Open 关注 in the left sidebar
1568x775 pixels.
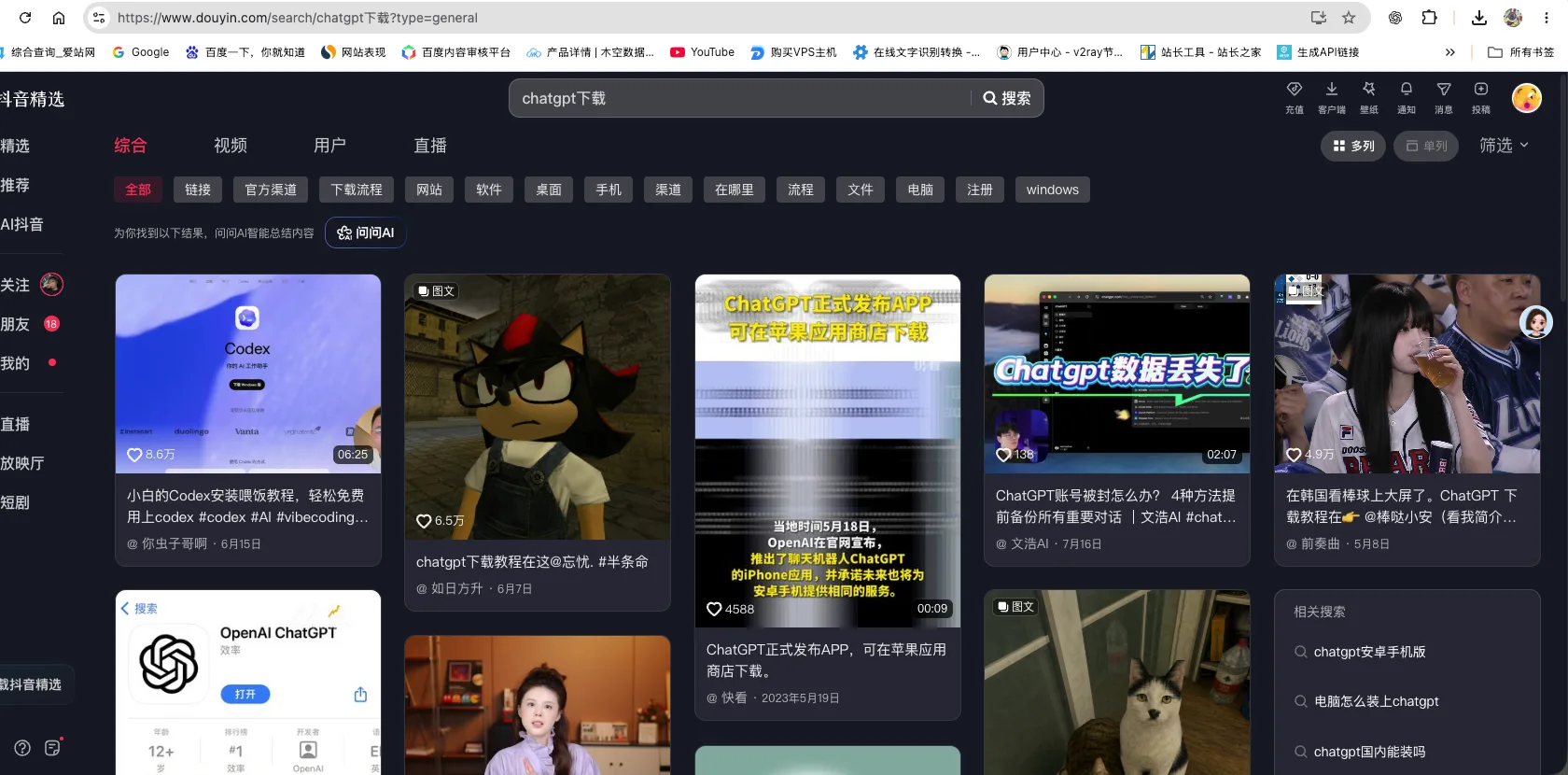tap(15, 285)
